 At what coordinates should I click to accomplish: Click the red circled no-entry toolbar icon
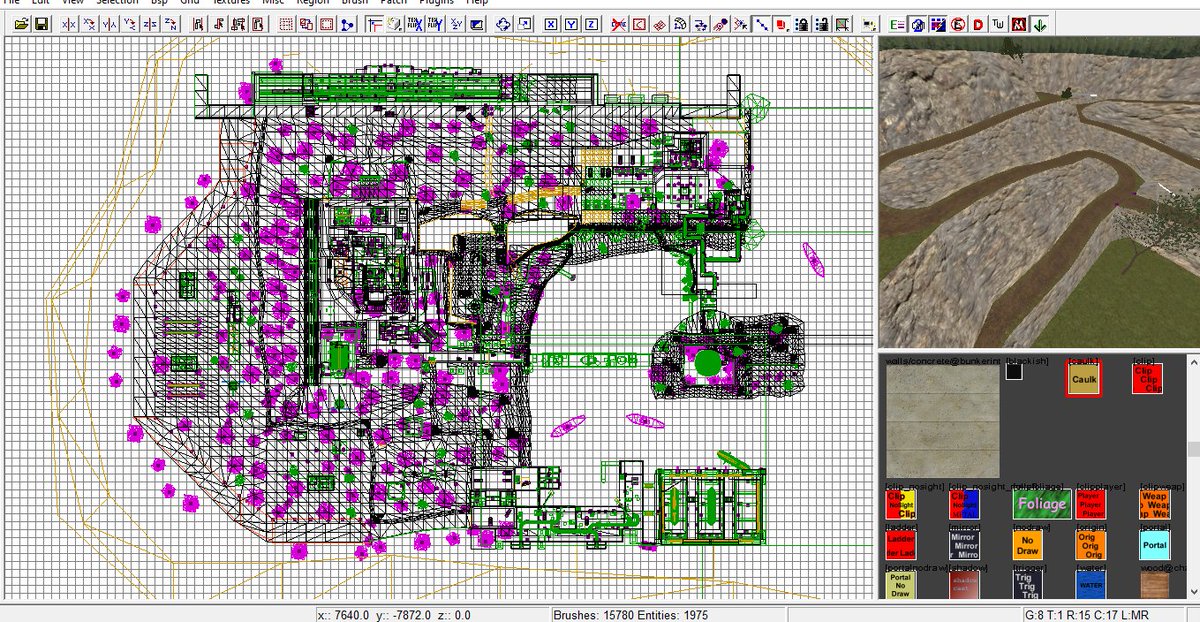[957, 24]
